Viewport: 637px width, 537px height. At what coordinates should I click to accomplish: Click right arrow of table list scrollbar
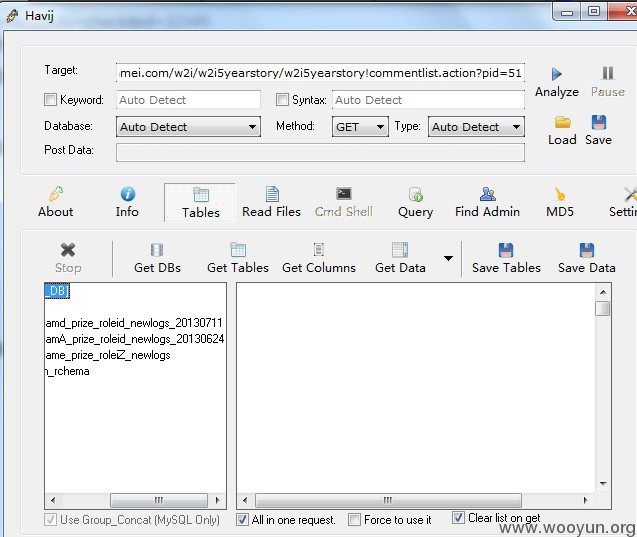(217, 500)
